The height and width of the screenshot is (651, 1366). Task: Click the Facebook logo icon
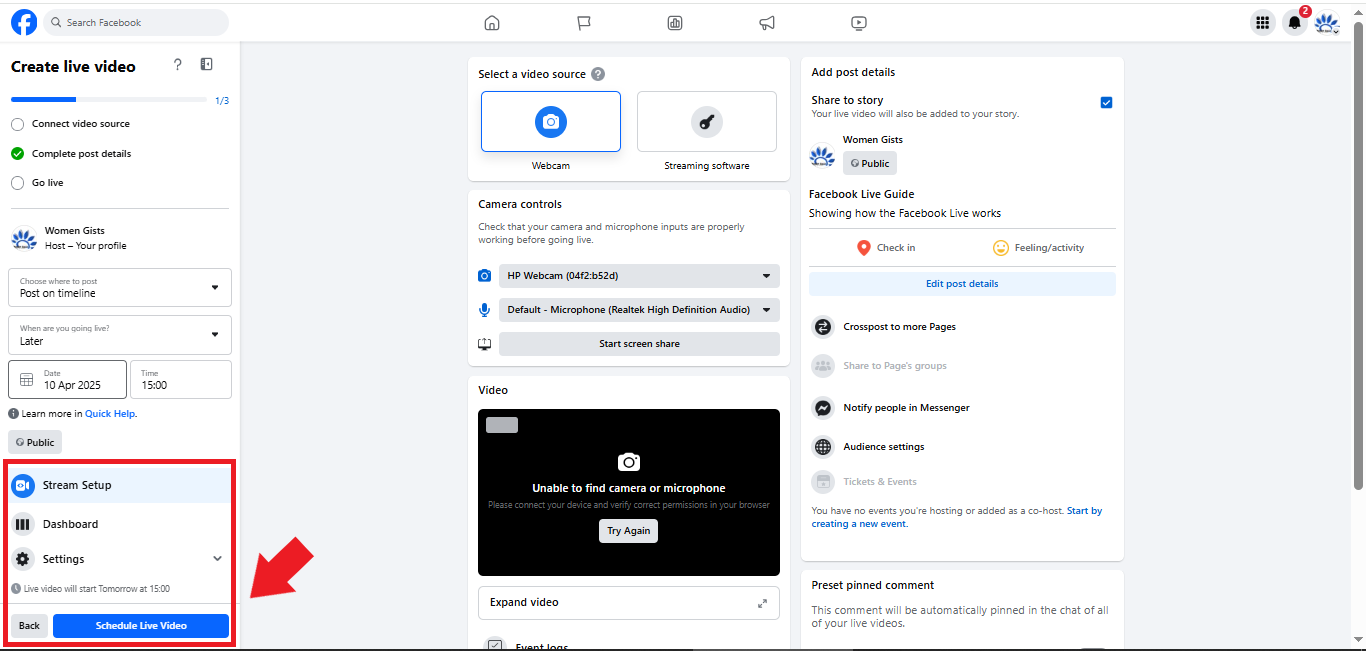[x=24, y=22]
